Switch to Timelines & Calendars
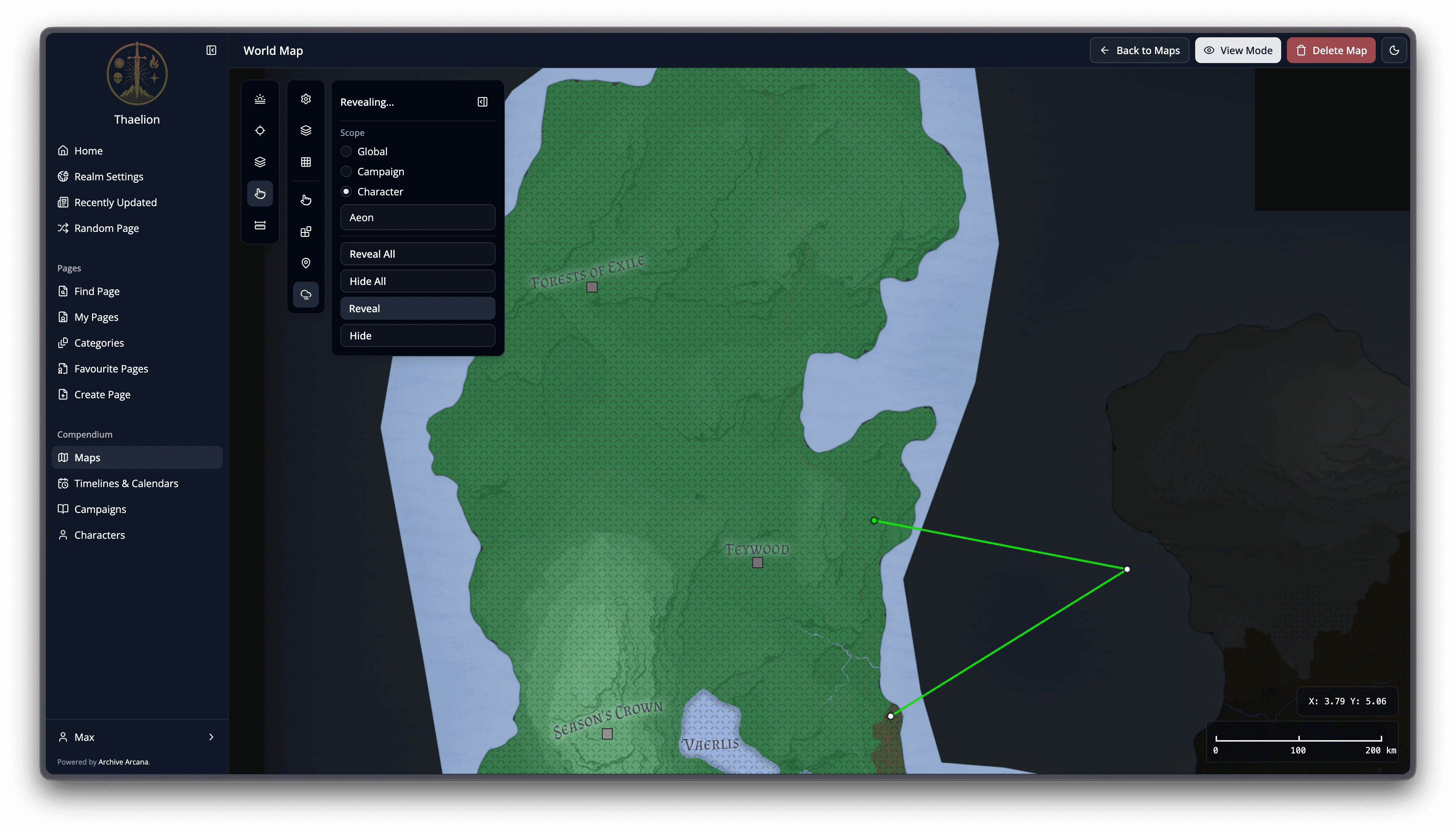 [126, 484]
